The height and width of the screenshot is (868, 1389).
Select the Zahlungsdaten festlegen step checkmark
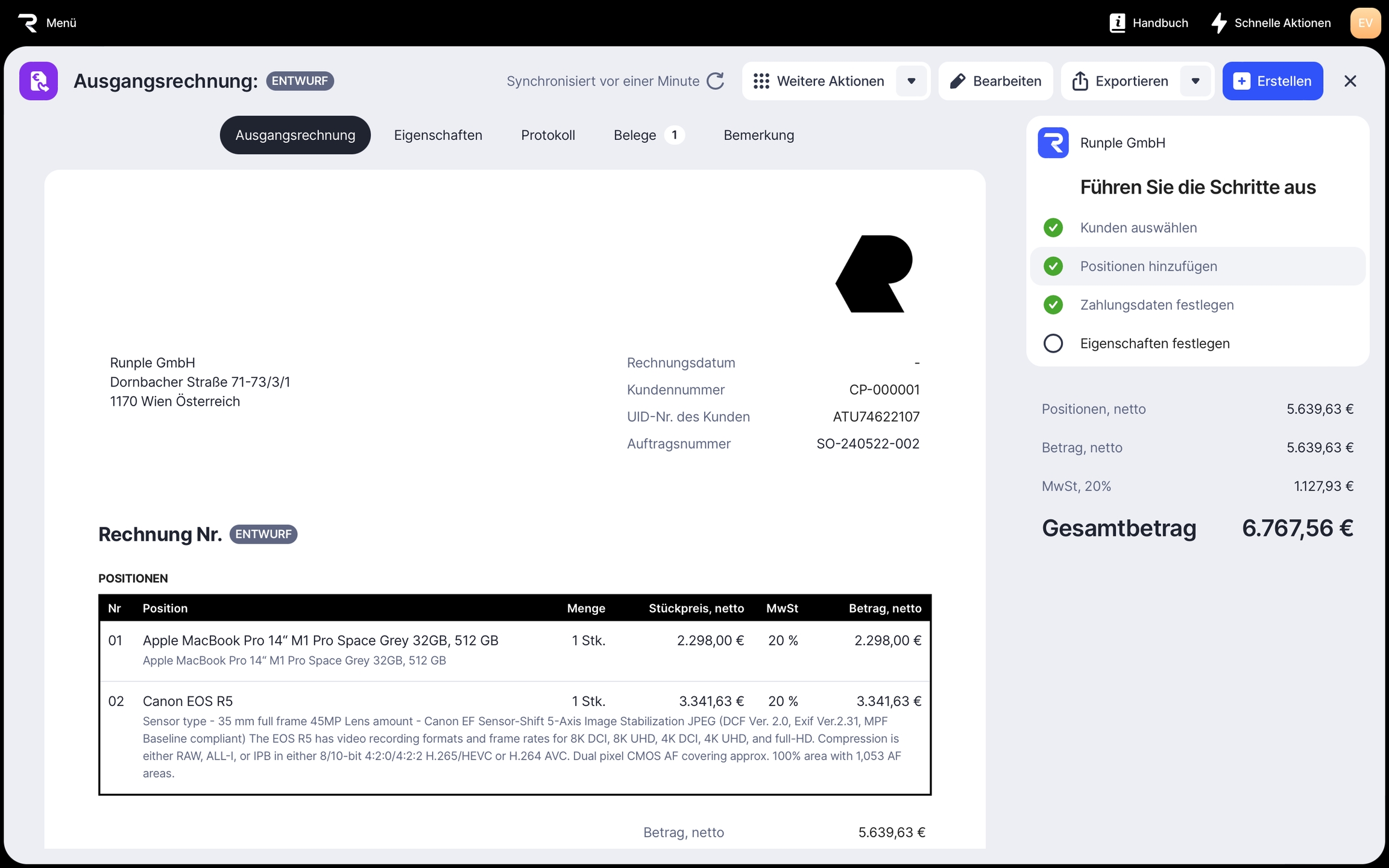pos(1053,305)
